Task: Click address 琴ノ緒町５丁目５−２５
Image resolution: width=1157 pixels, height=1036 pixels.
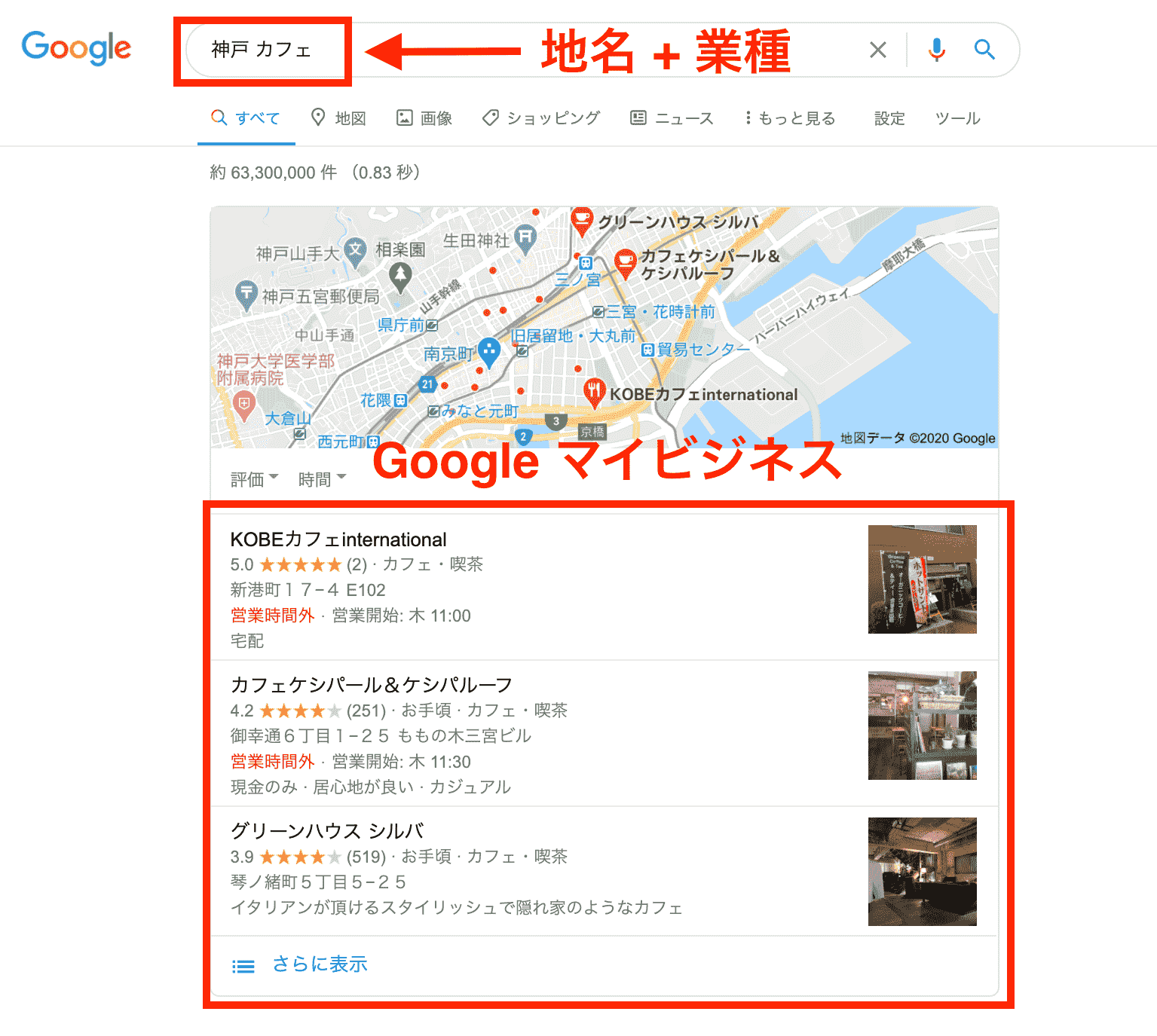Action: pyautogui.click(x=318, y=882)
